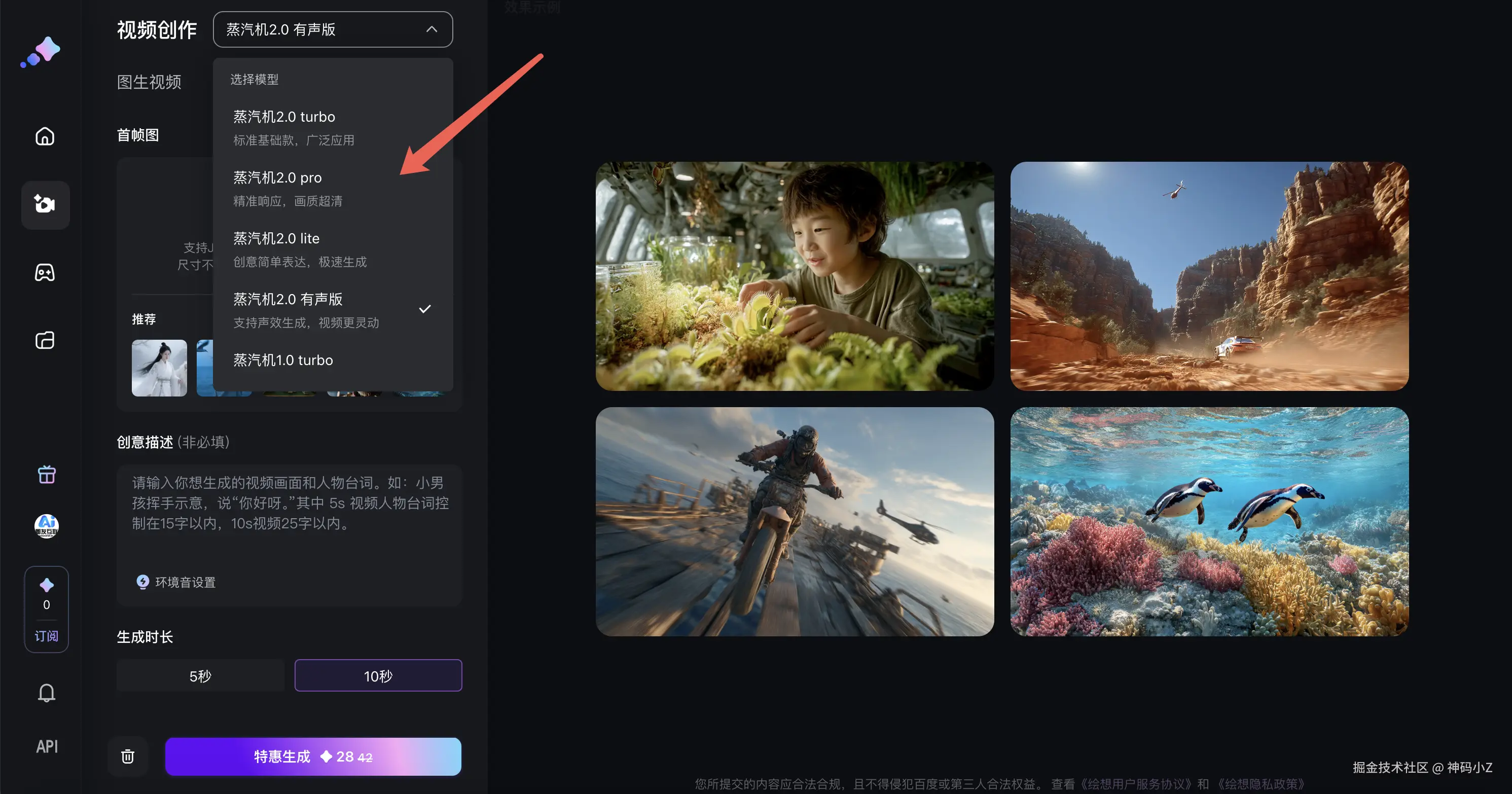
Task: Click the round AI avatar icon
Action: (x=46, y=525)
